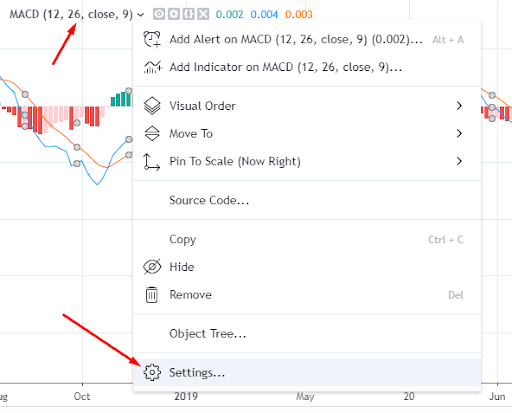Remove MACD with the legend X icon
Viewport: 512px width, 413px height.
pos(203,14)
